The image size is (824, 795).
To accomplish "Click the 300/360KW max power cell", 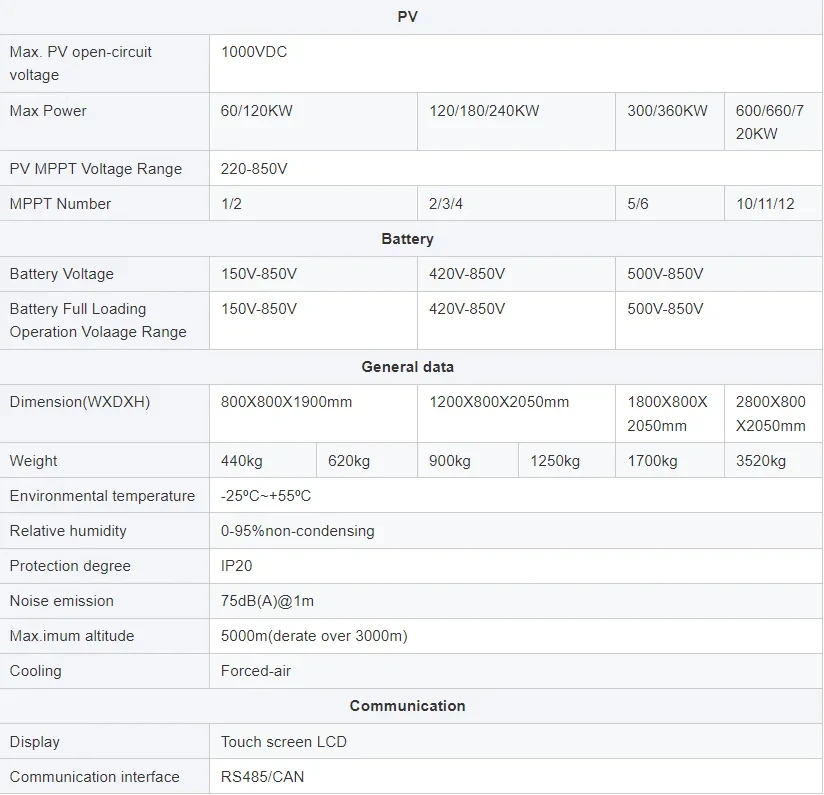I will (x=667, y=111).
